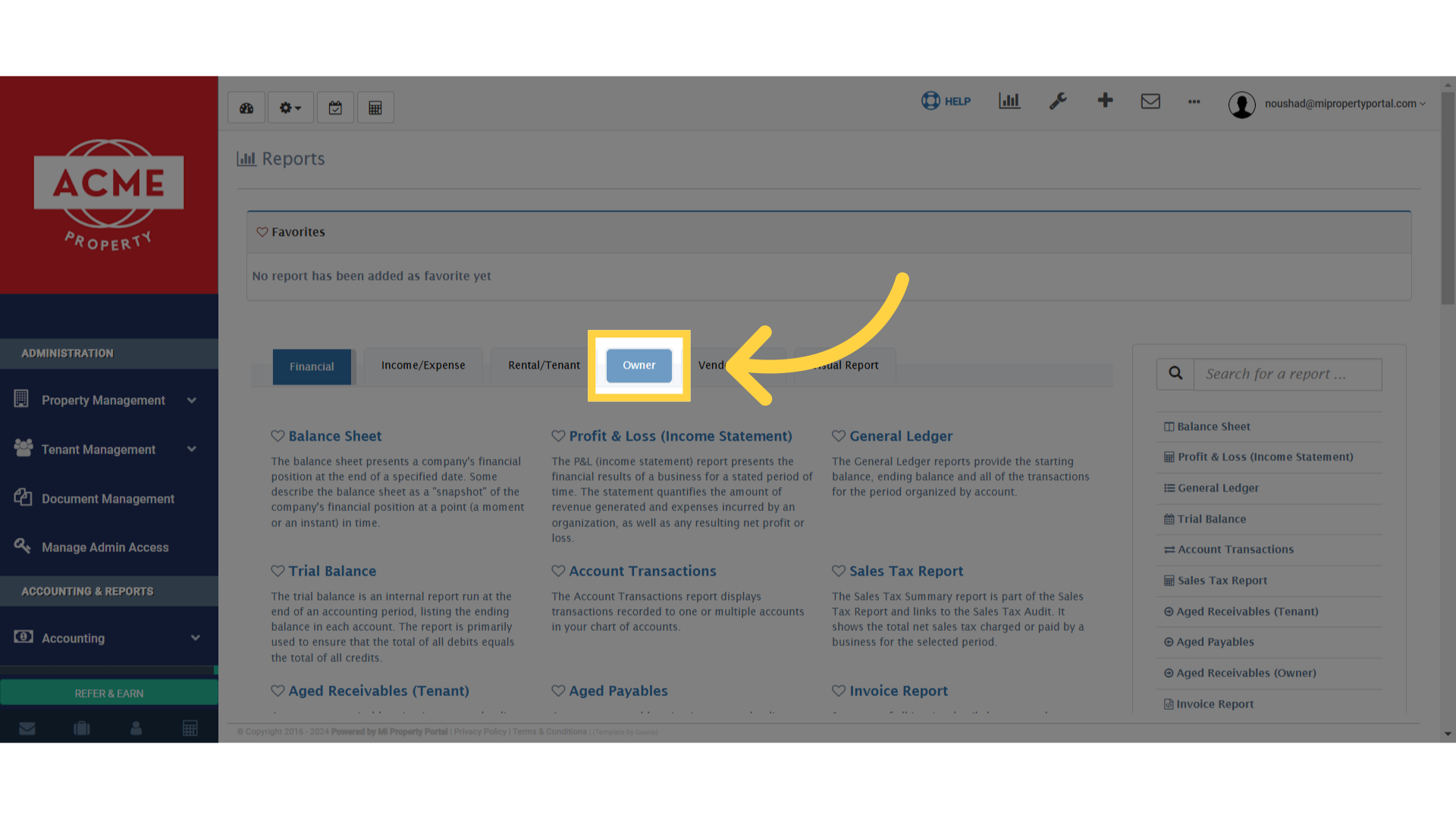
Task: Click the search magnifier beside report search box
Action: (1175, 373)
